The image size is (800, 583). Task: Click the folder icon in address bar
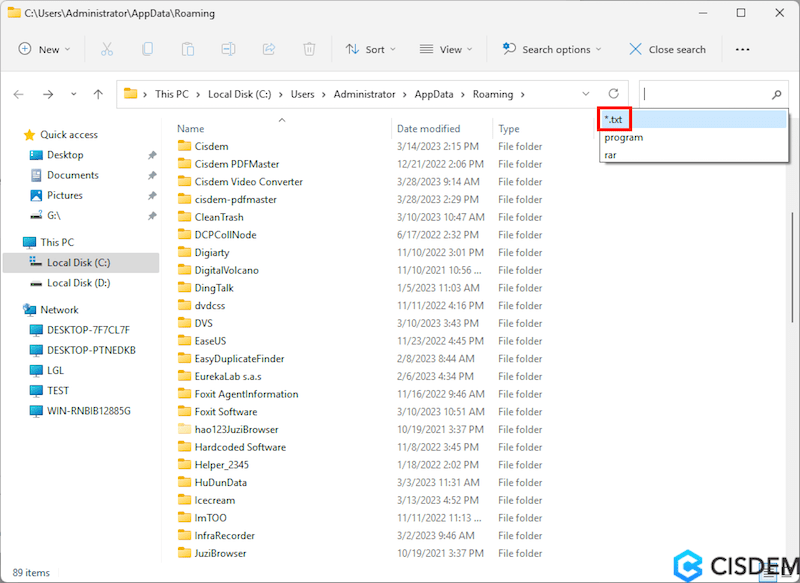[131, 94]
